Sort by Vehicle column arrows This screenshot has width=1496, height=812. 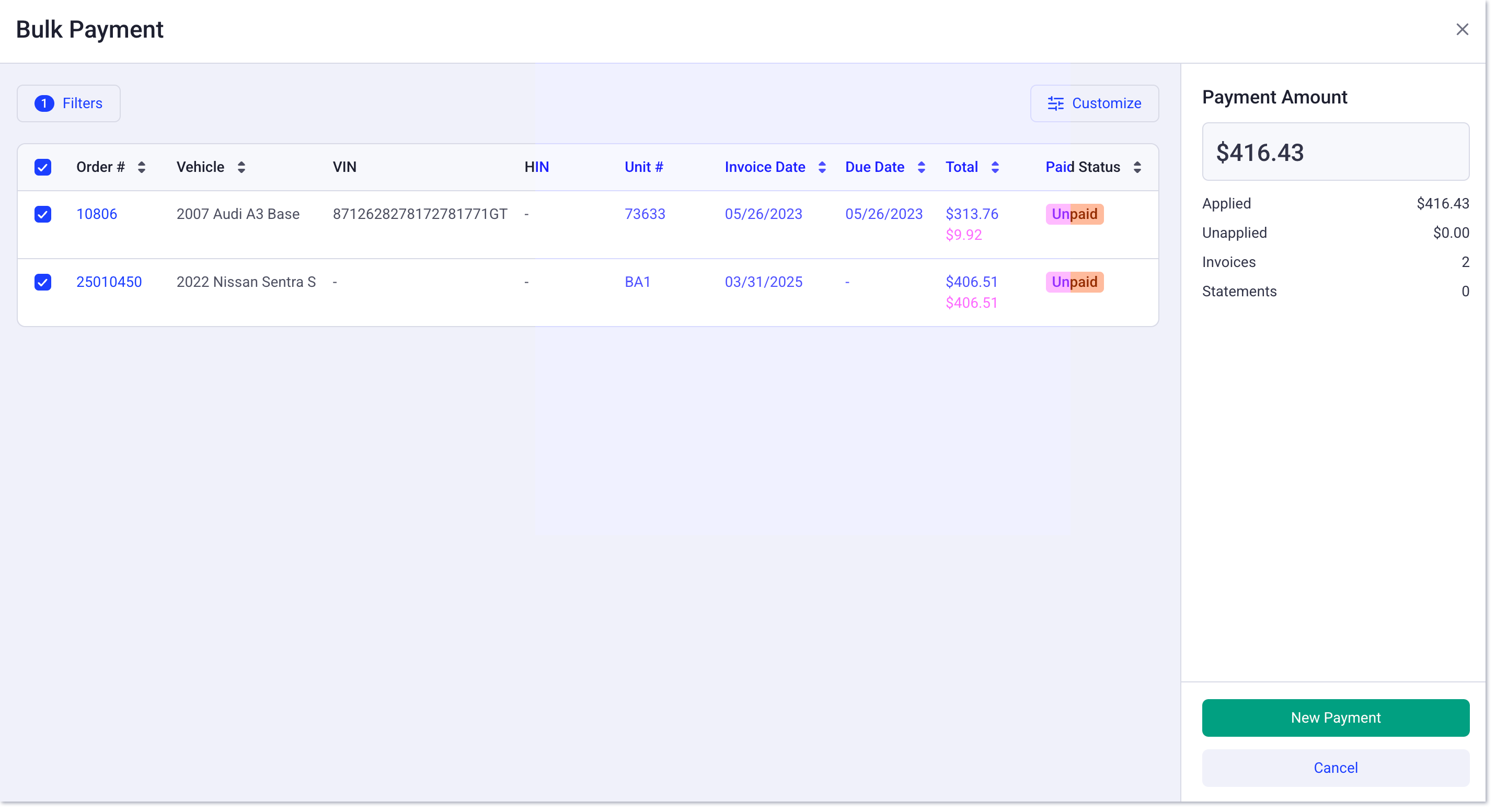(241, 167)
